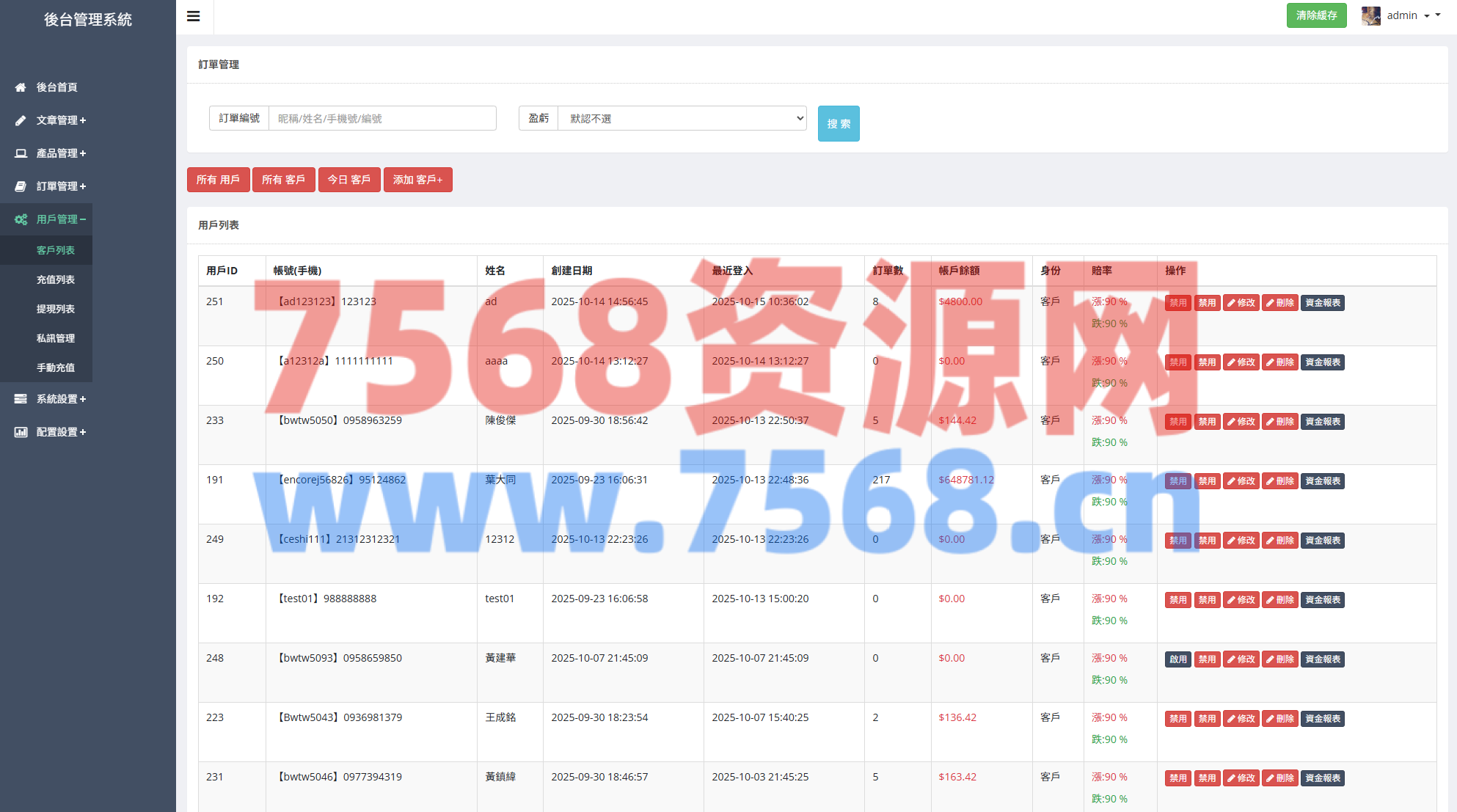1457x812 pixels.
Task: Toggle the sidebar hamburger menu
Action: tap(194, 16)
